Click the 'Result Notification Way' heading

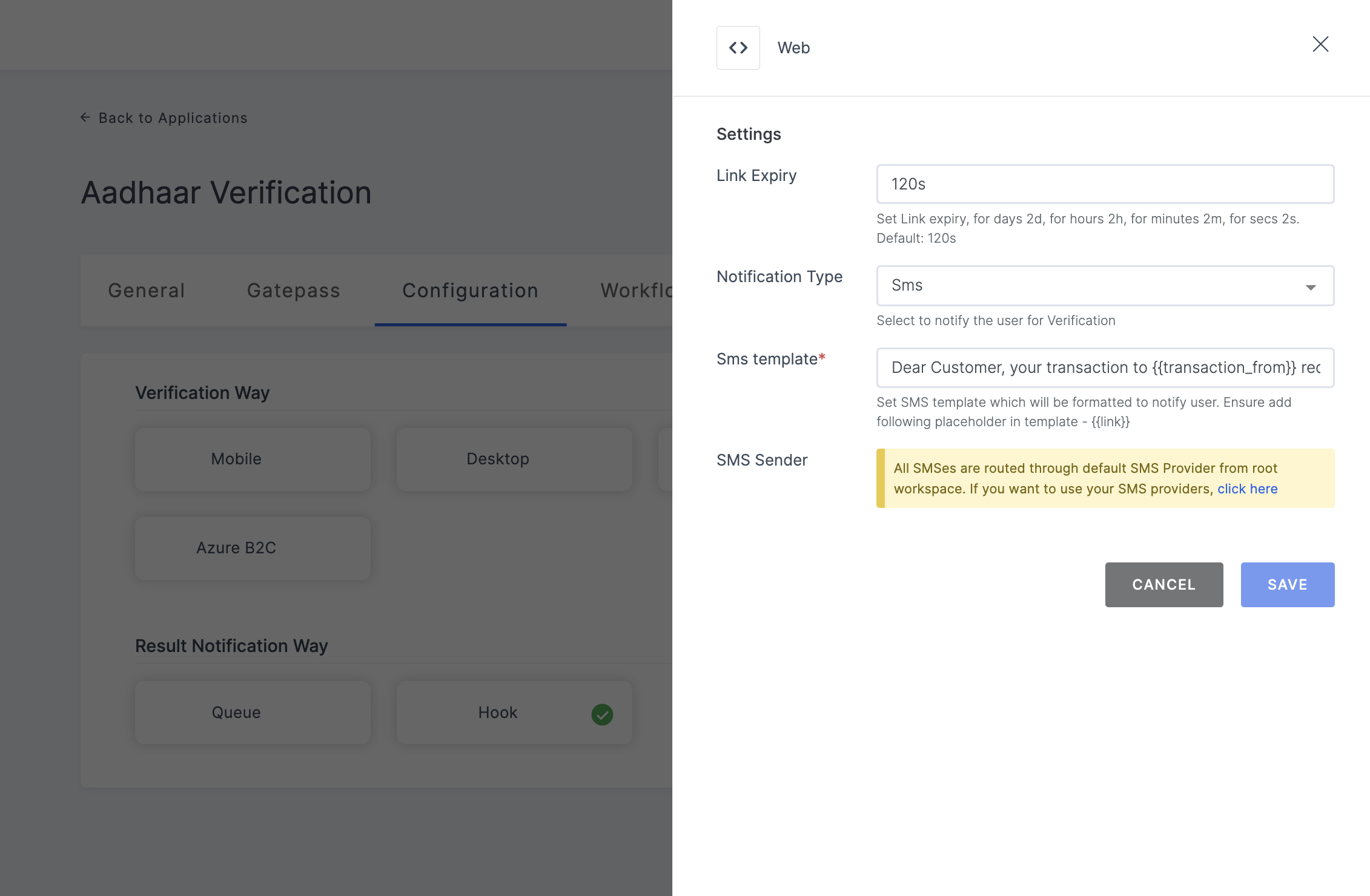pyautogui.click(x=231, y=646)
